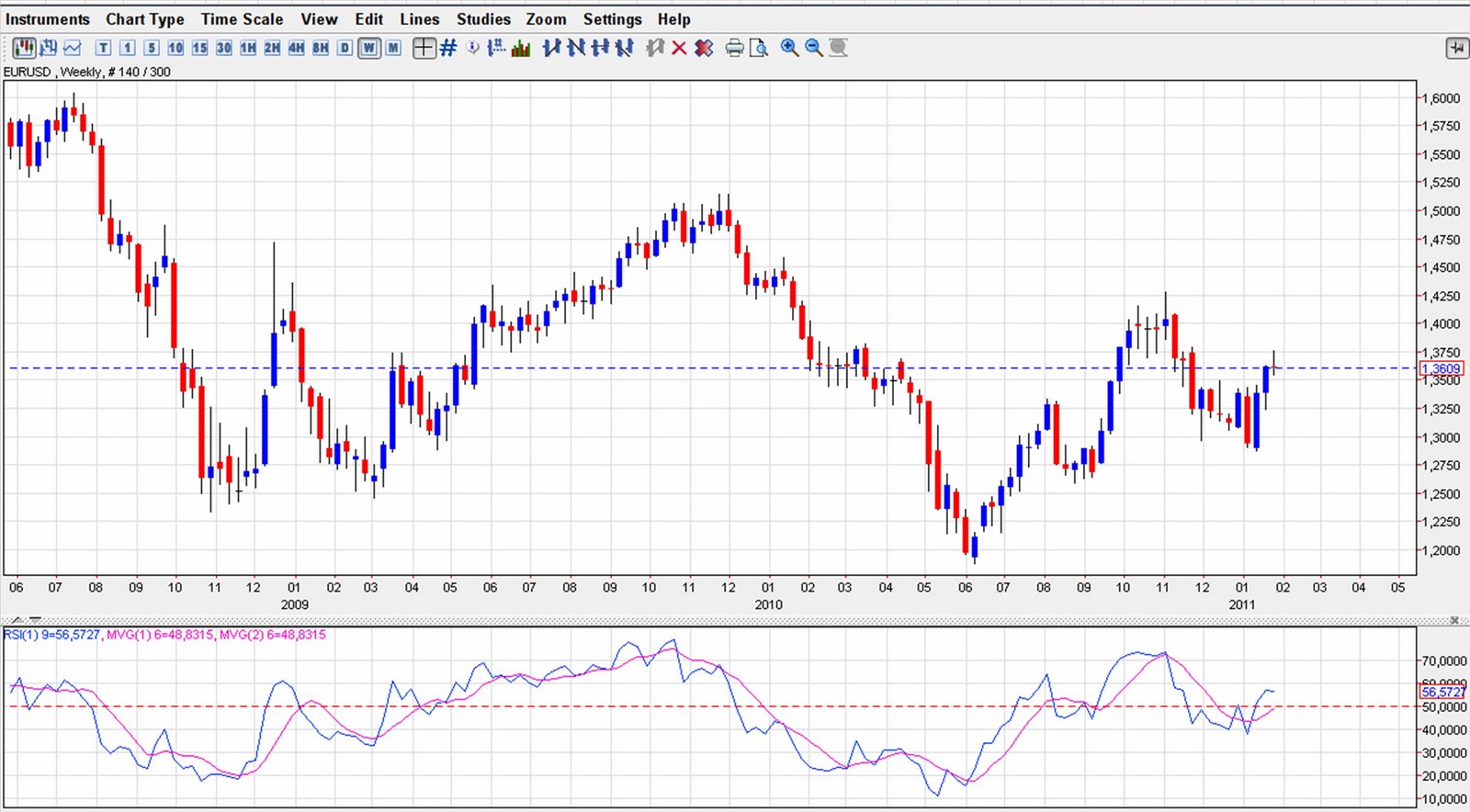Viewport: 1470px width, 812px height.
Task: Open the studies histogram icon
Action: (x=521, y=48)
